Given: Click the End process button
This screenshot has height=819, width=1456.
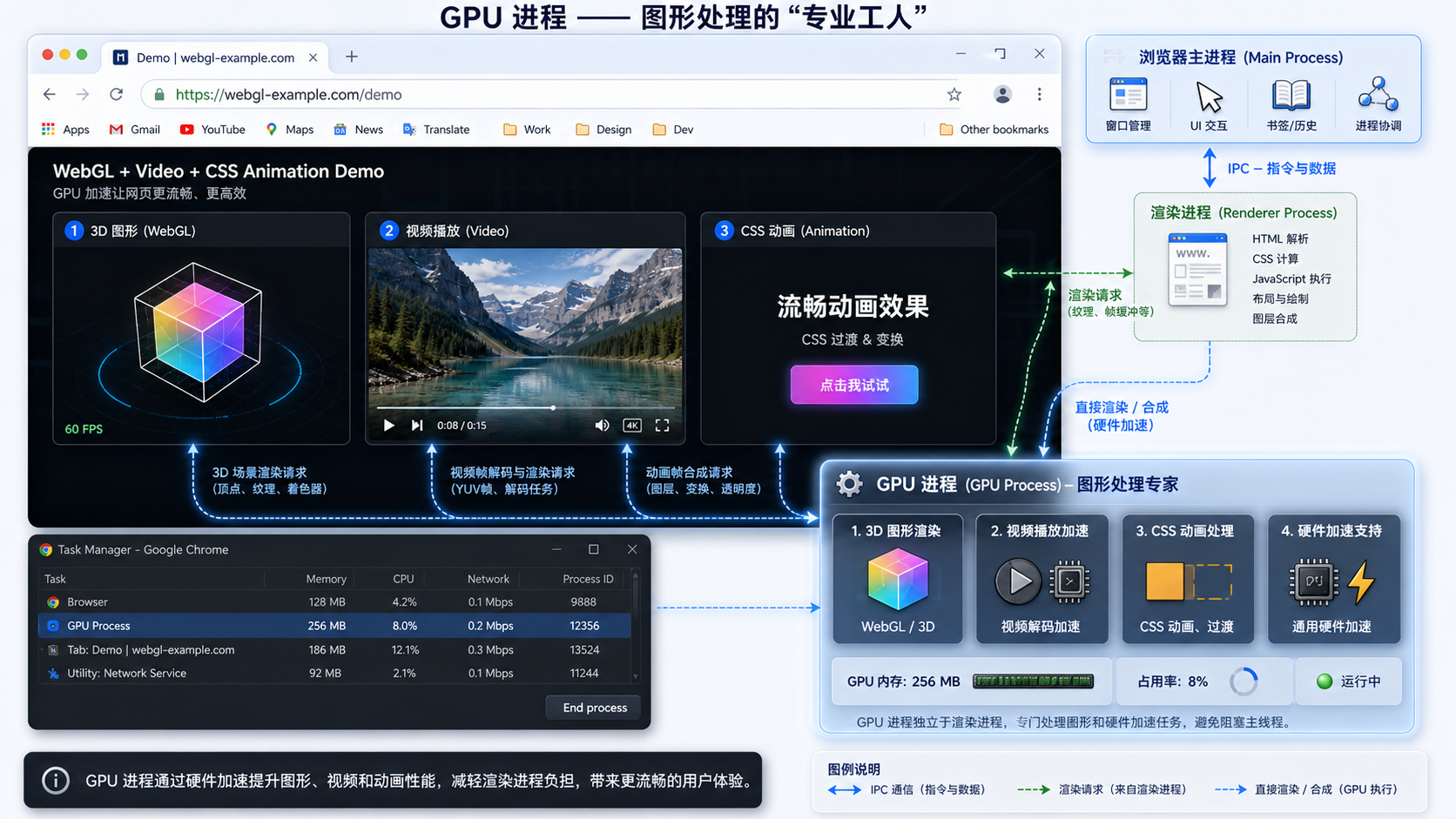Looking at the screenshot, I should (595, 708).
